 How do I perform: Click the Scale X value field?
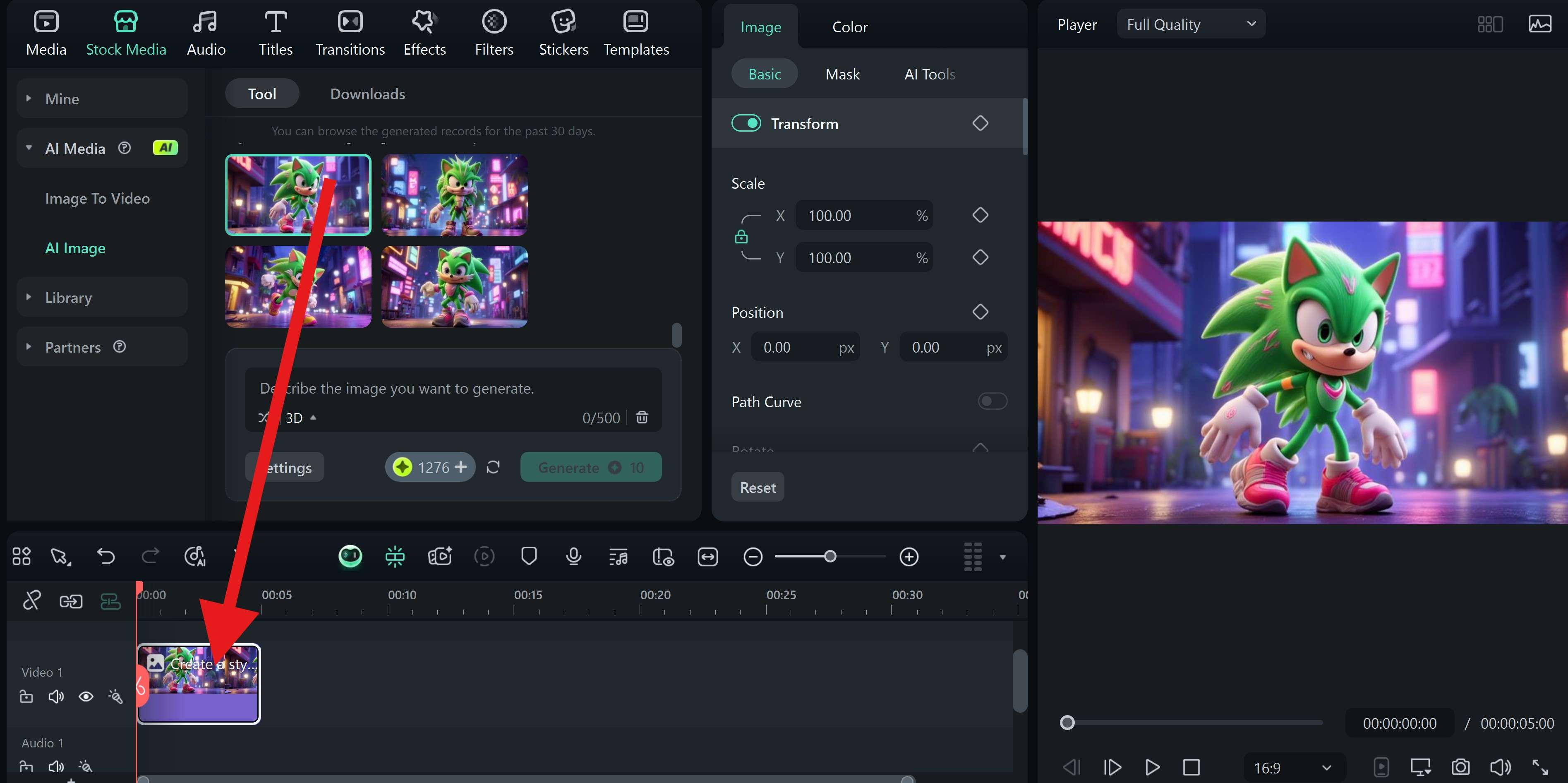pyautogui.click(x=864, y=216)
